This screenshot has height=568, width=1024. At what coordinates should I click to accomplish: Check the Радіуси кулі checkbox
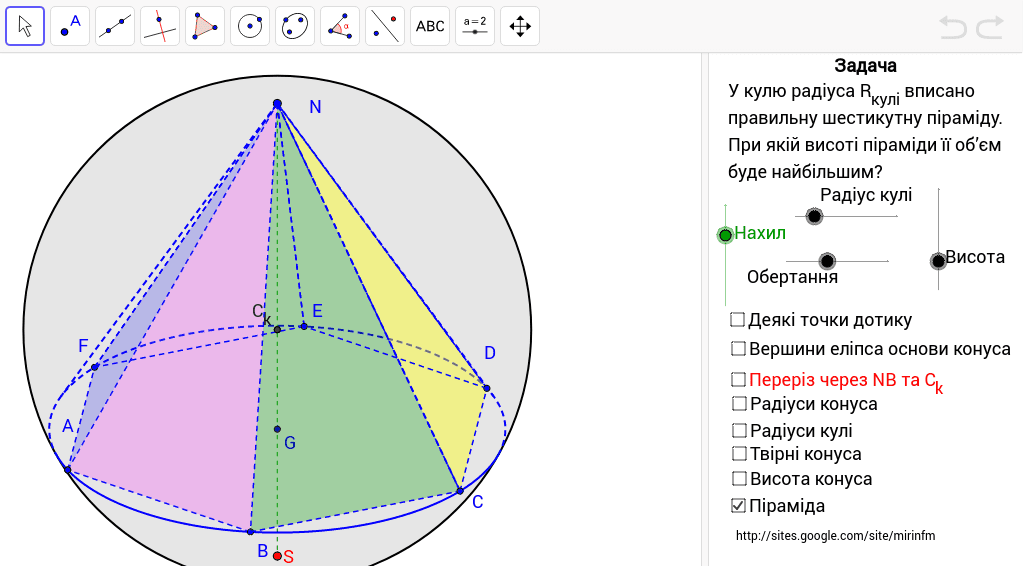click(739, 430)
